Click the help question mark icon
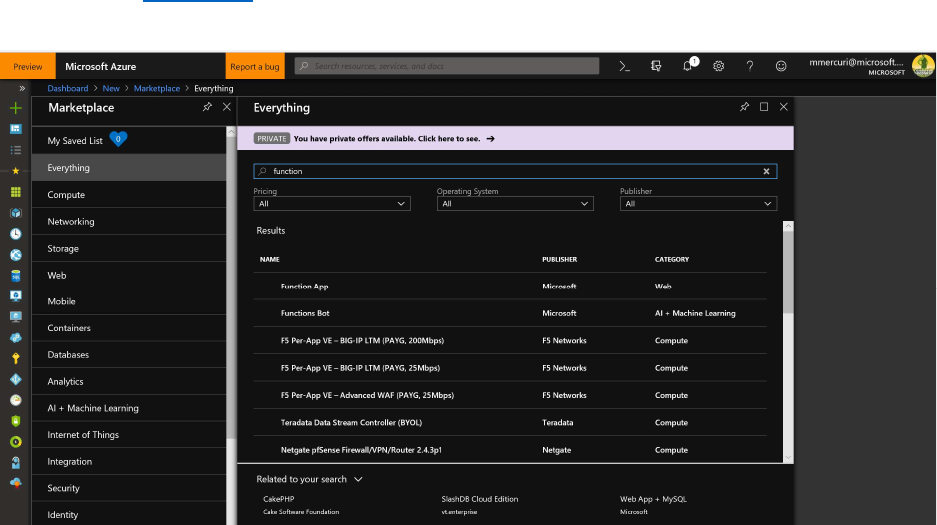The width and height of the screenshot is (937, 525). 750,66
